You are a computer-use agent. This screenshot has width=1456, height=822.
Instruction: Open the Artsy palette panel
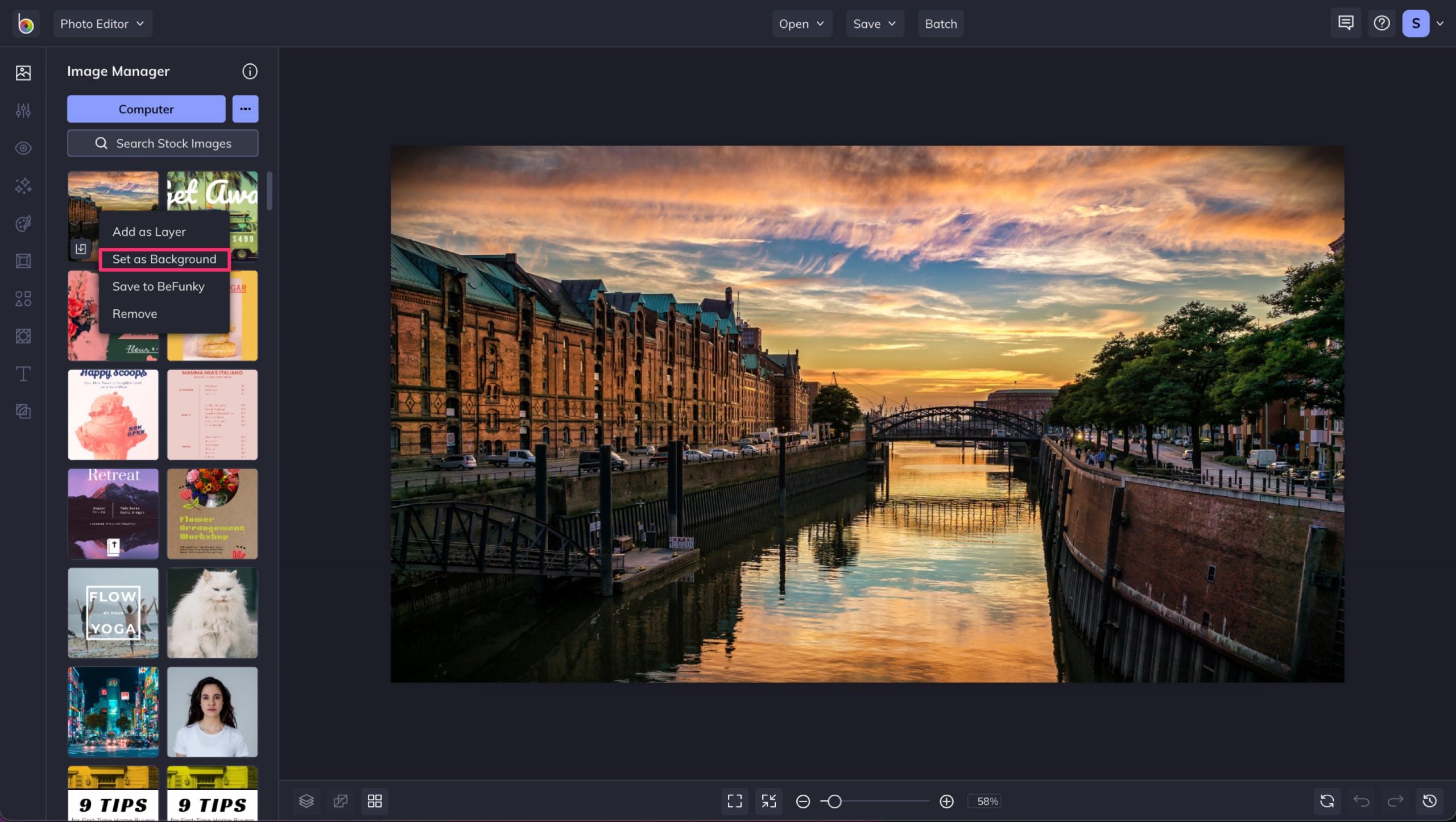pyautogui.click(x=23, y=223)
